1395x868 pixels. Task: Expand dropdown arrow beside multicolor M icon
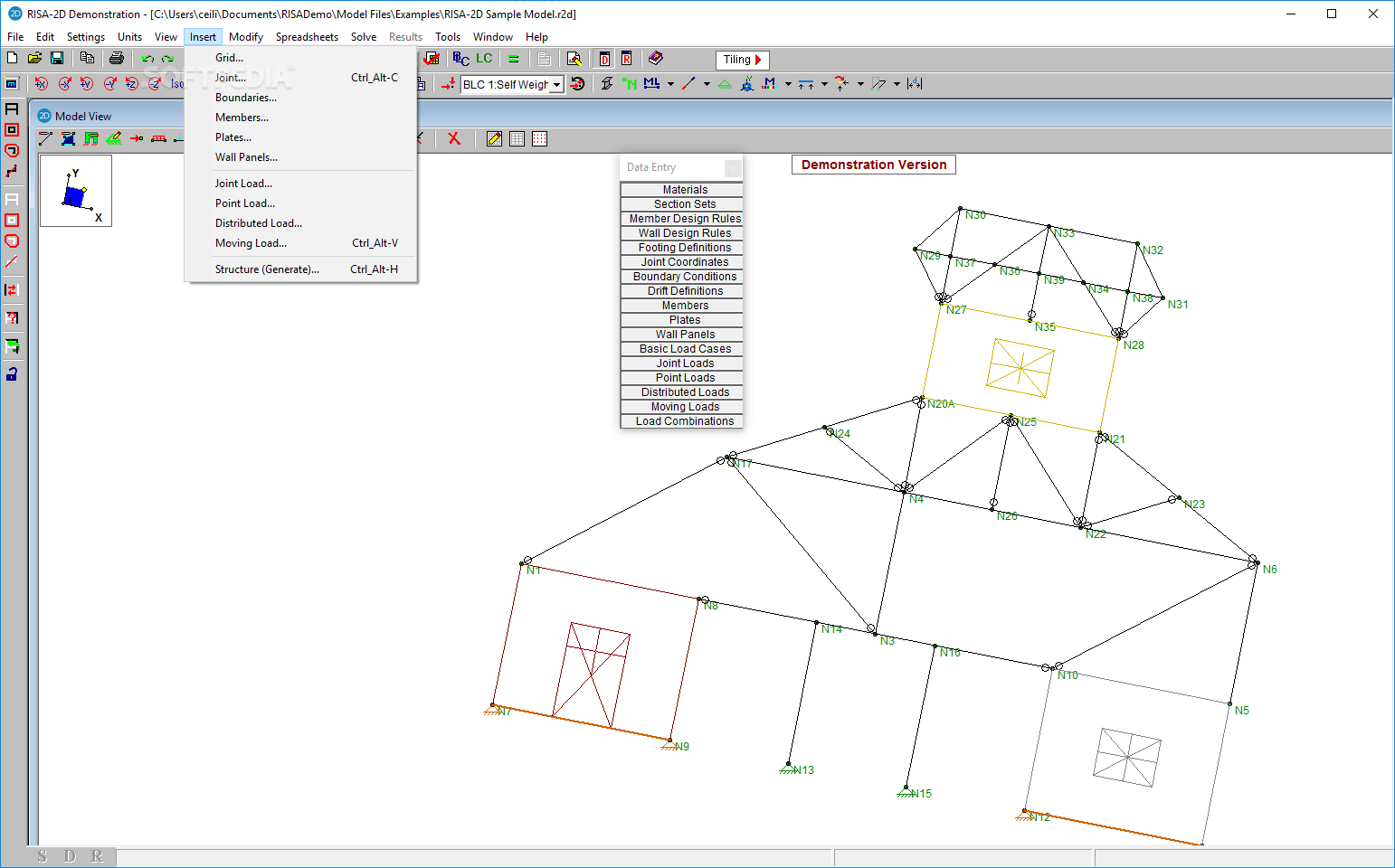[788, 84]
